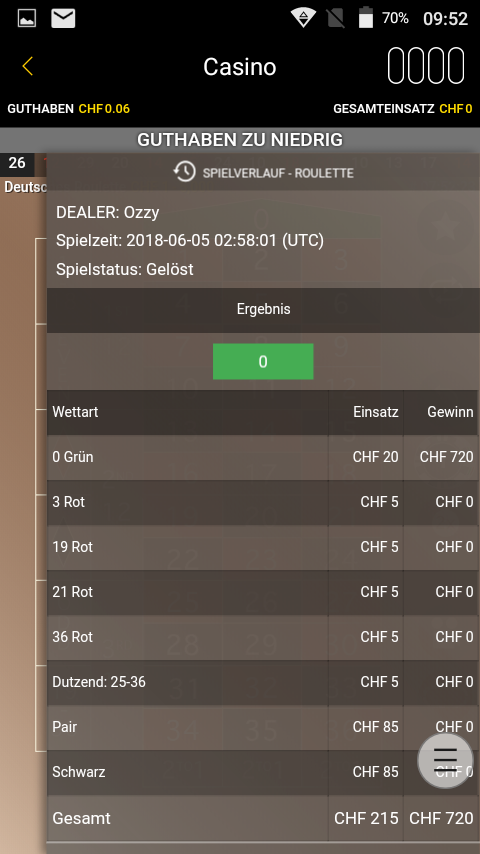Click the history clock icon
The width and height of the screenshot is (480, 854).
click(x=184, y=172)
